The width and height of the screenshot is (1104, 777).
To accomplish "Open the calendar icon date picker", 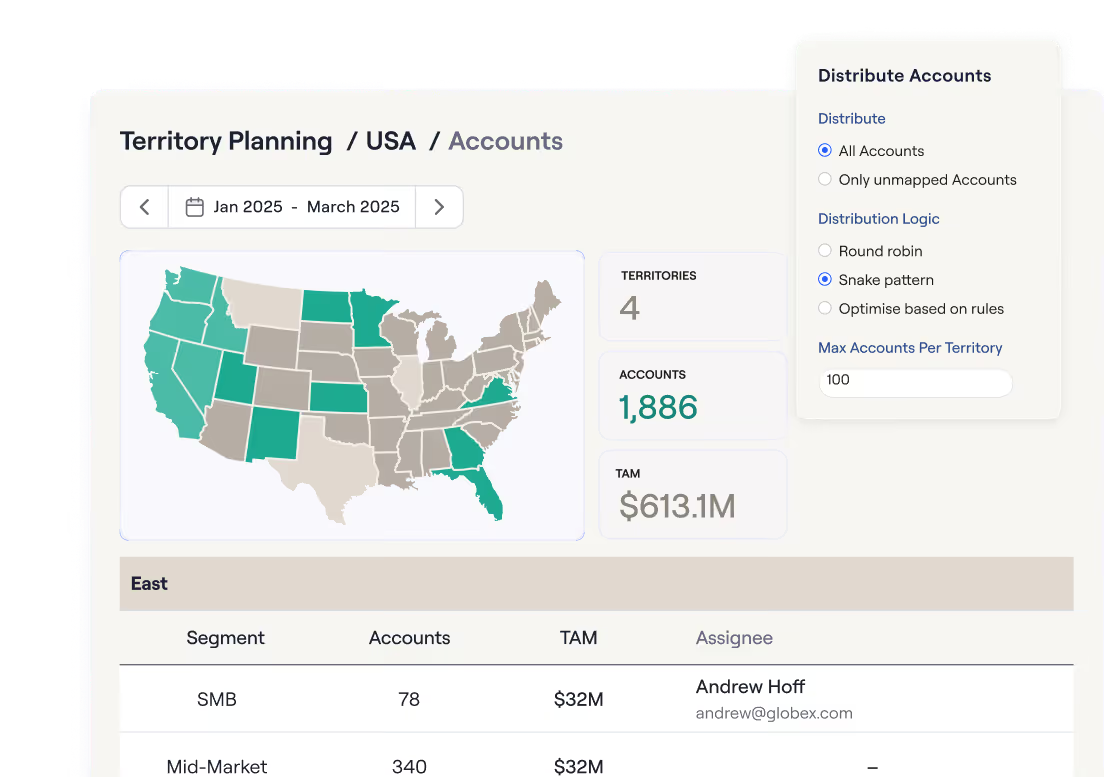I will (x=194, y=207).
